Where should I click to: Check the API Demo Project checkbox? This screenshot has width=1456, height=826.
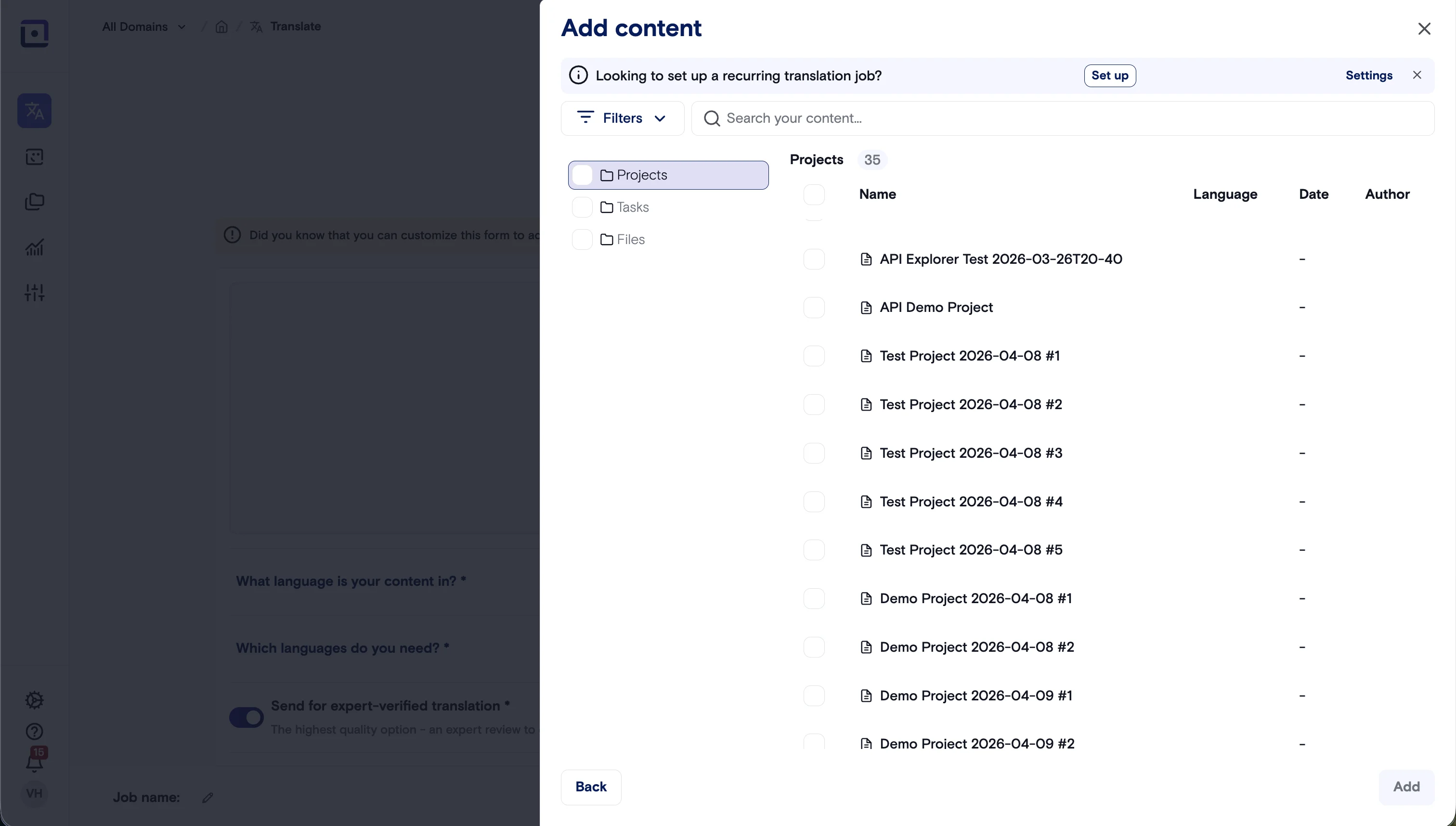[x=814, y=308]
